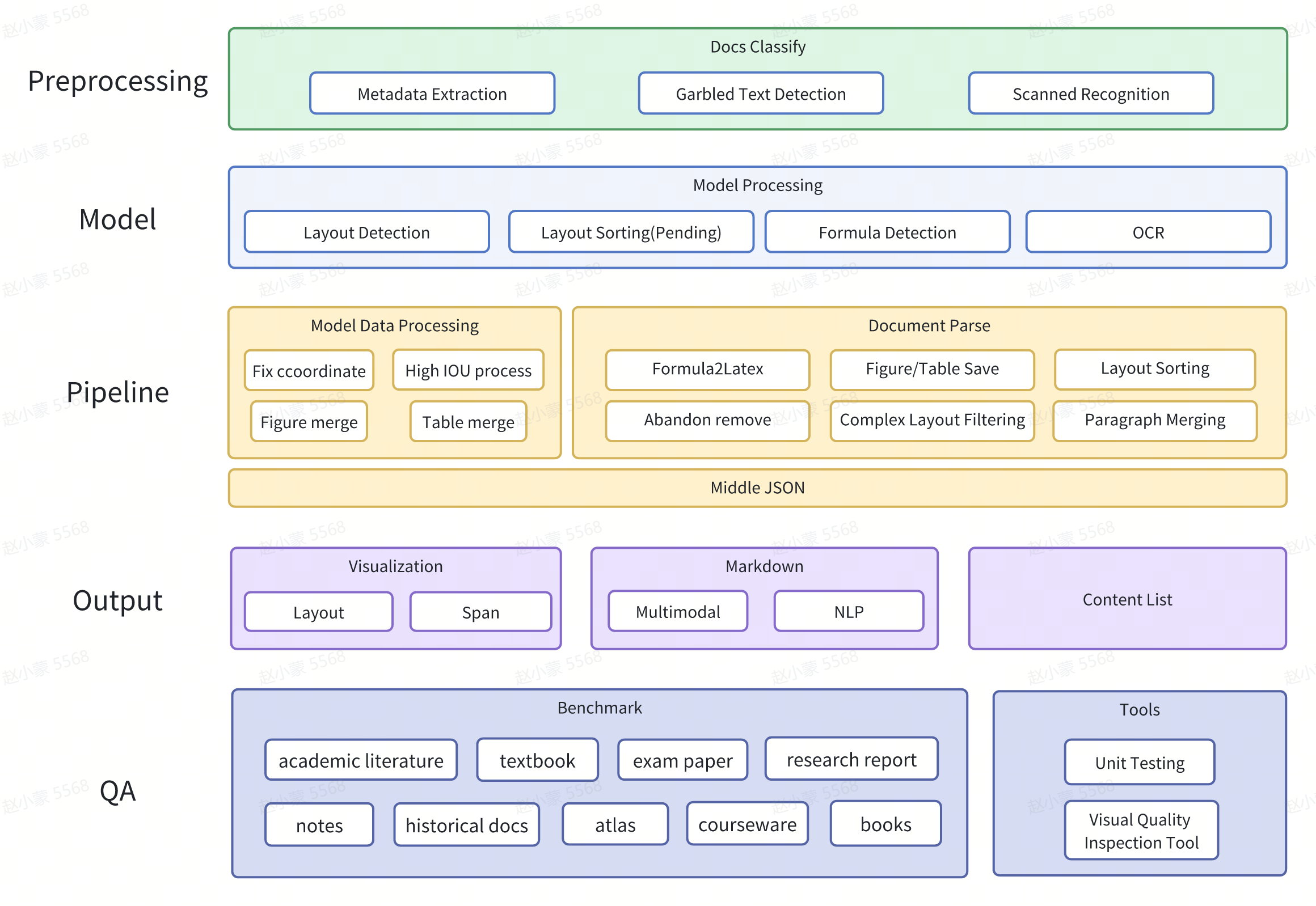Click the Garbled Text Detection node
This screenshot has width=1316, height=906.
[761, 94]
